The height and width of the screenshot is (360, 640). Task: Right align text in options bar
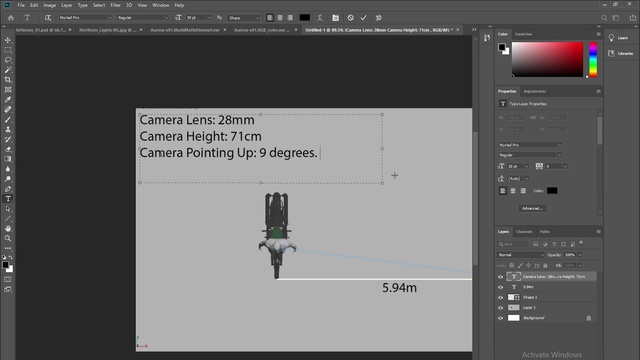tap(290, 18)
